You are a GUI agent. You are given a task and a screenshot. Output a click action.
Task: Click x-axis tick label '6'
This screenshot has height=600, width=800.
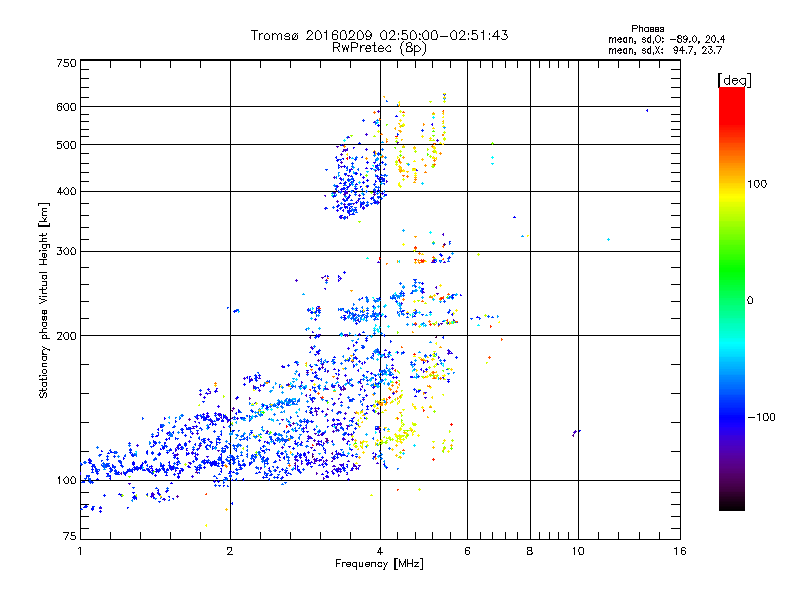467,551
